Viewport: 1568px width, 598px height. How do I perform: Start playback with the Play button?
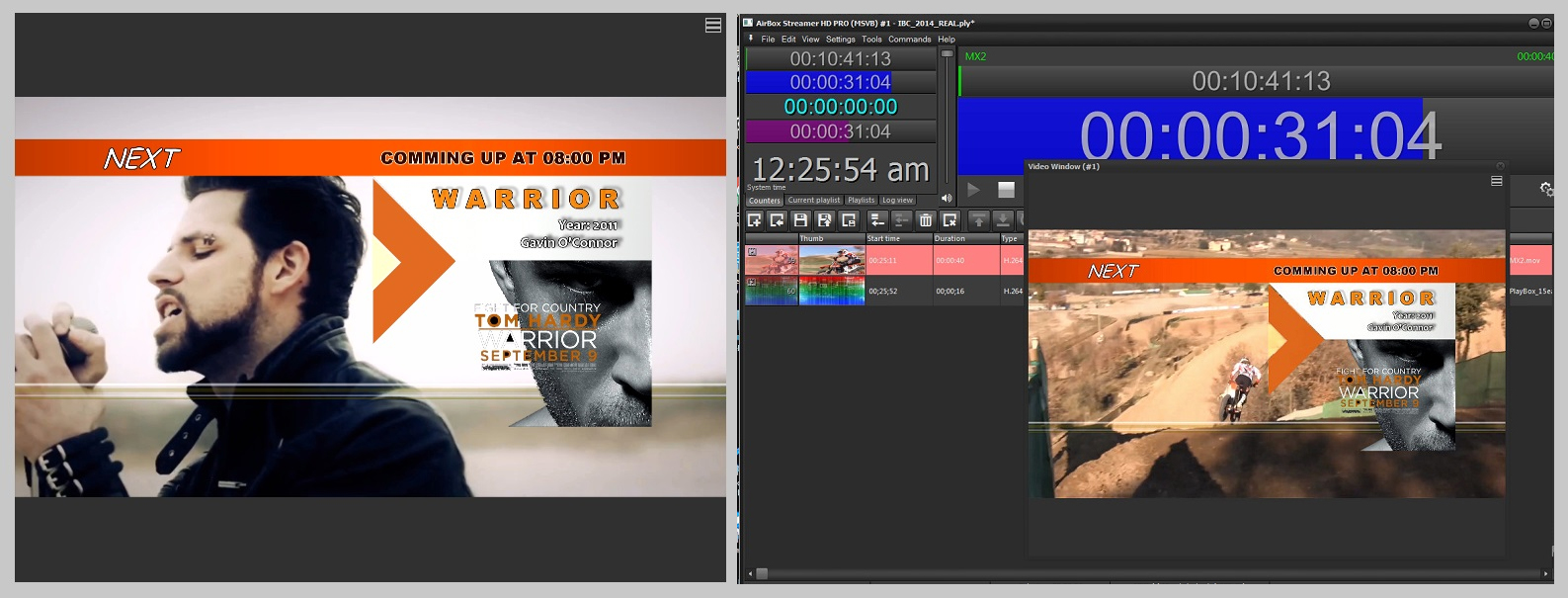point(974,190)
